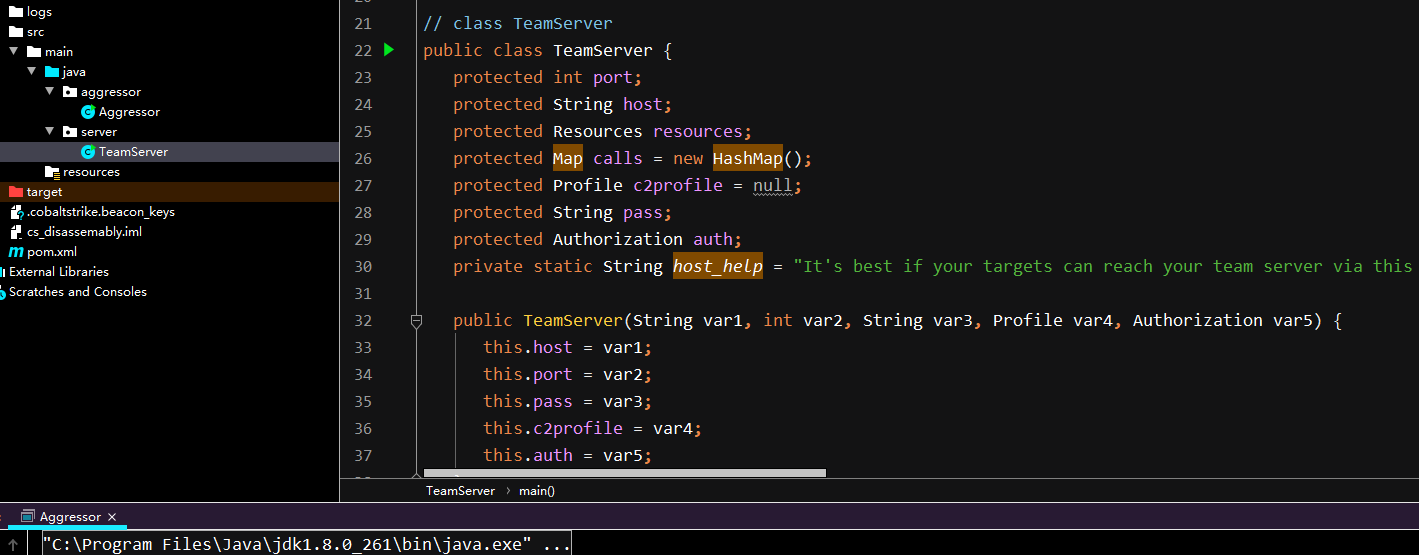The height and width of the screenshot is (555, 1419).
Task: Click TeamServer in the breadcrumb bar
Action: point(460,491)
